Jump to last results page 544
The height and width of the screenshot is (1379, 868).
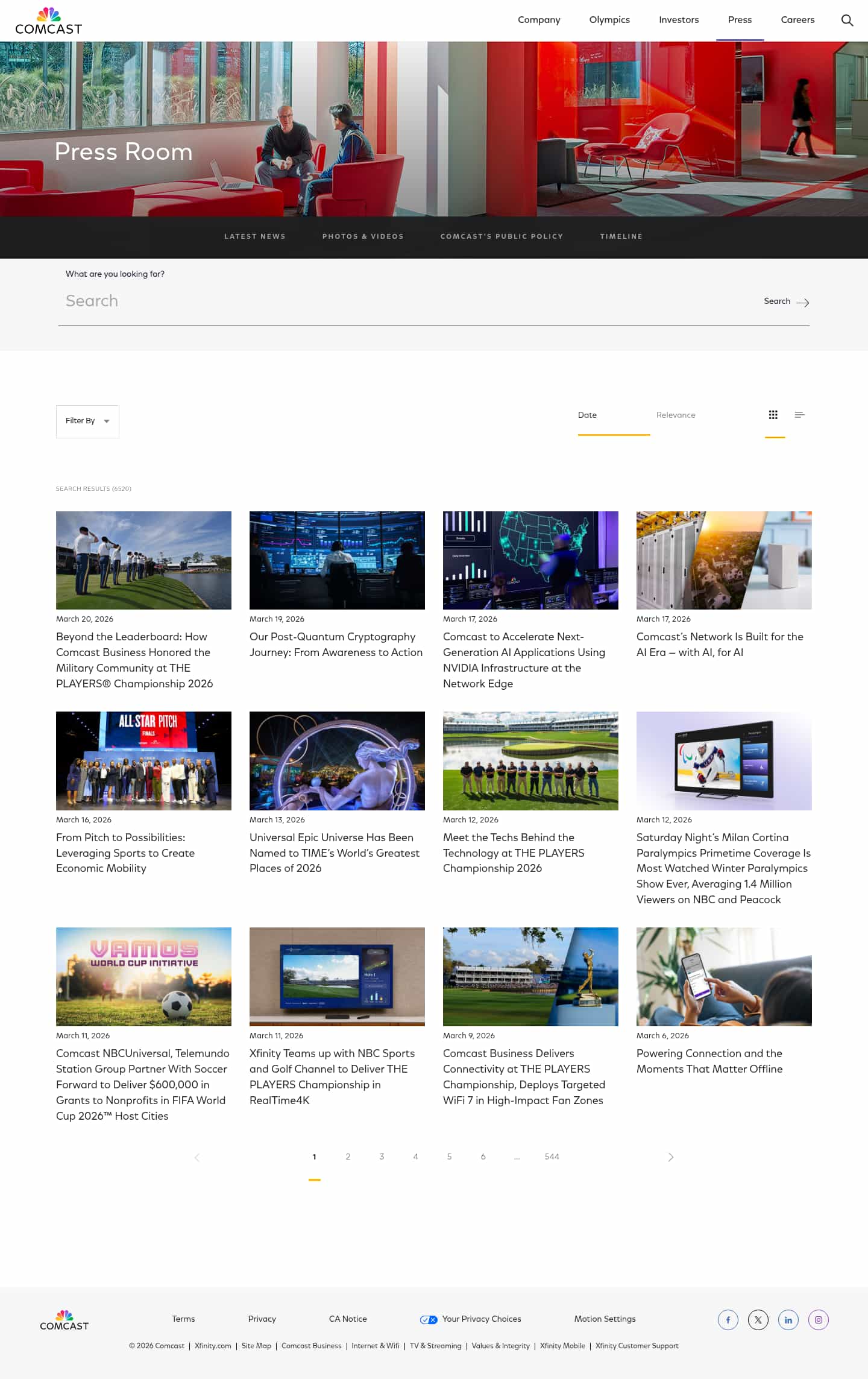point(552,1157)
